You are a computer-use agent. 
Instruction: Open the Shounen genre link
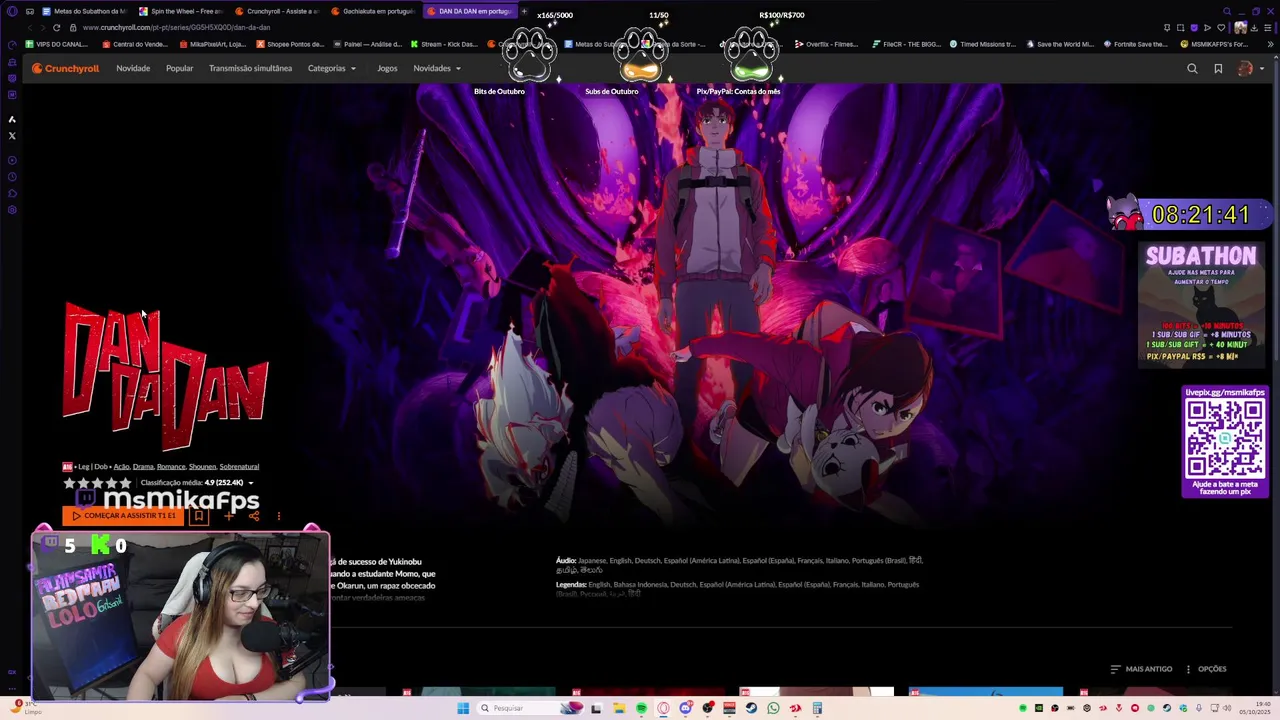coord(202,466)
